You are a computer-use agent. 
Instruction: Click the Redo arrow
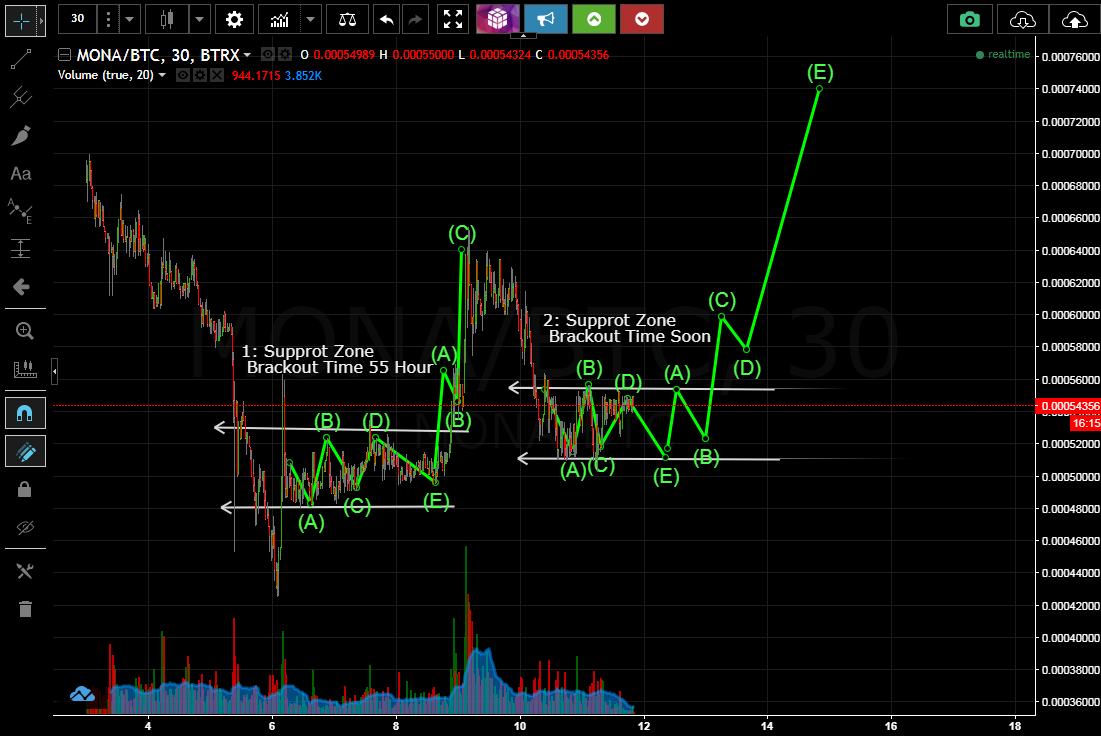(416, 19)
